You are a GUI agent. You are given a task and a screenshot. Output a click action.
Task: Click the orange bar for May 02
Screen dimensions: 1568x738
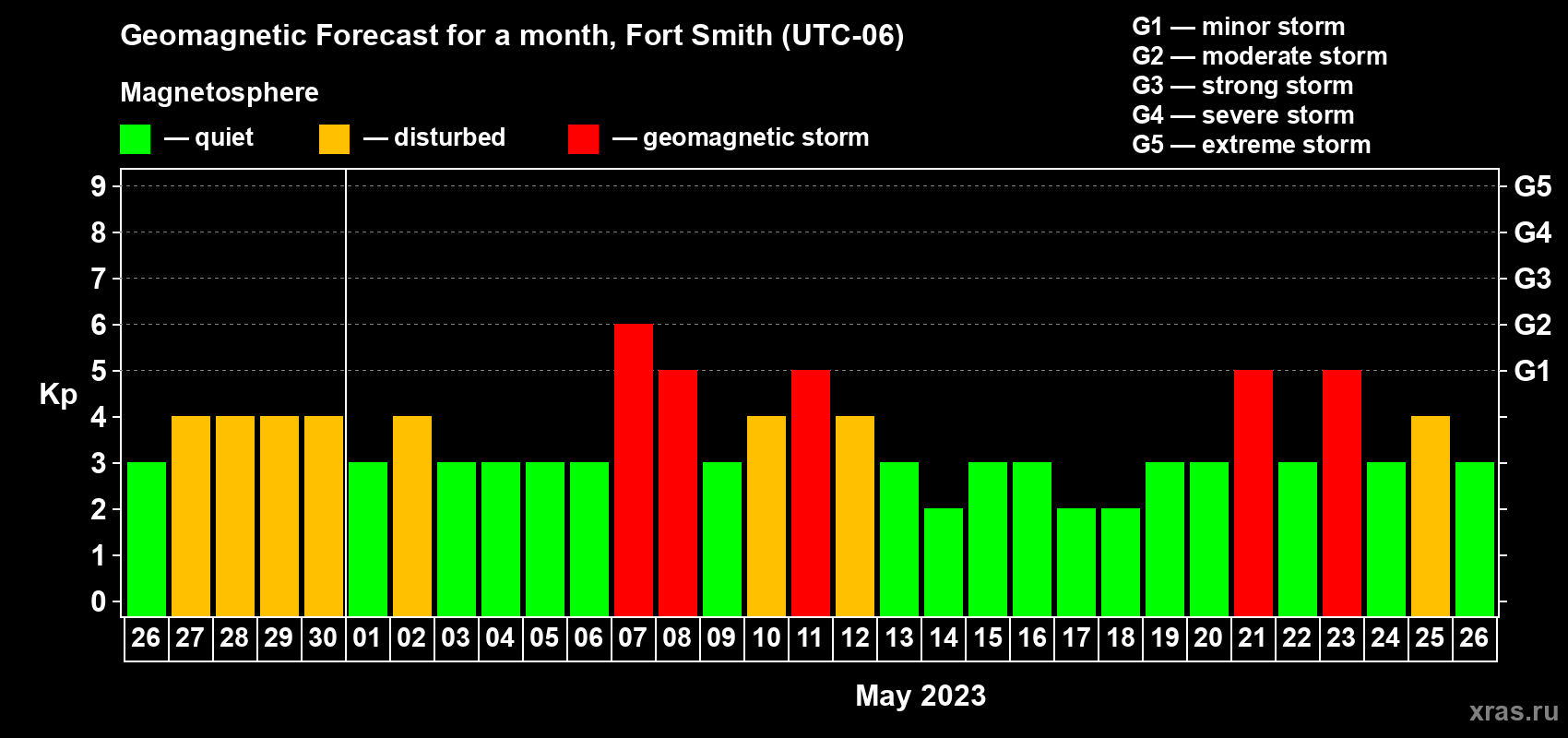[412, 517]
